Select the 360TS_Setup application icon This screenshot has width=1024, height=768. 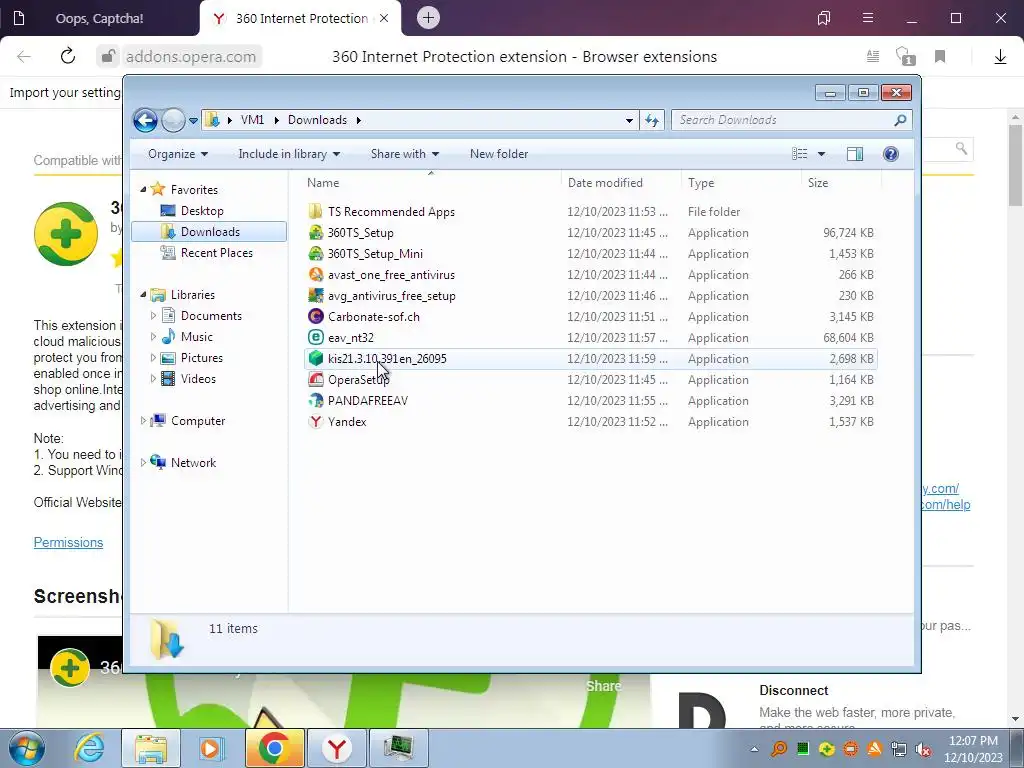point(316,232)
